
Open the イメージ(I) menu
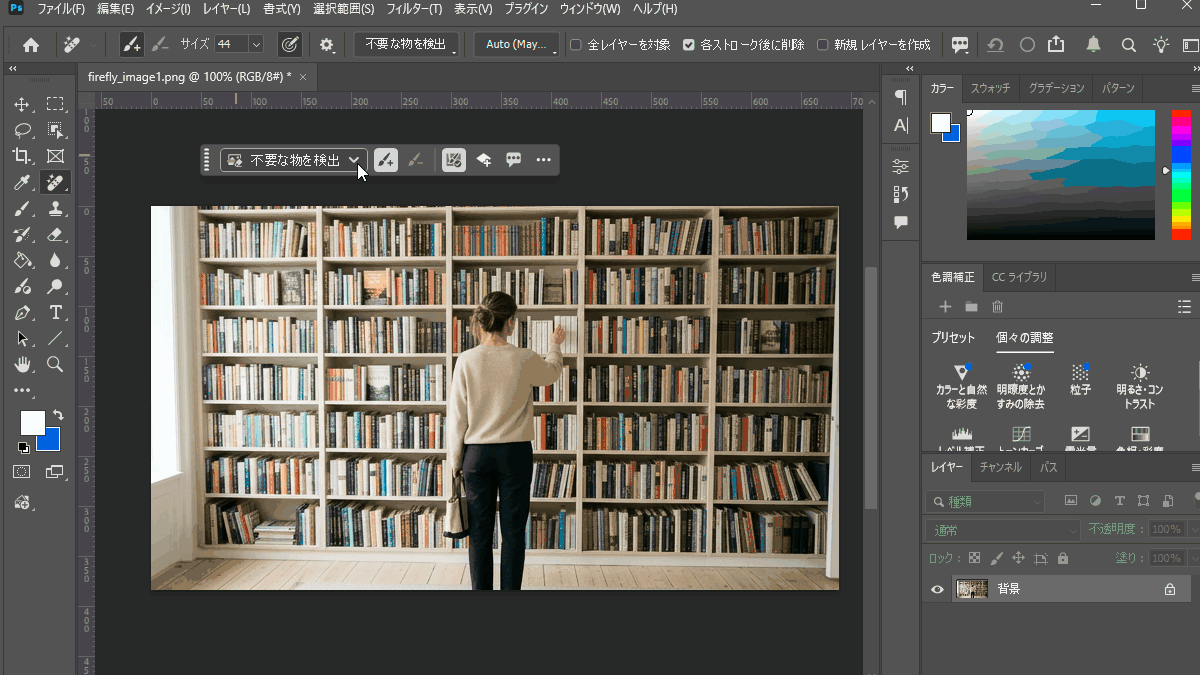[166, 9]
